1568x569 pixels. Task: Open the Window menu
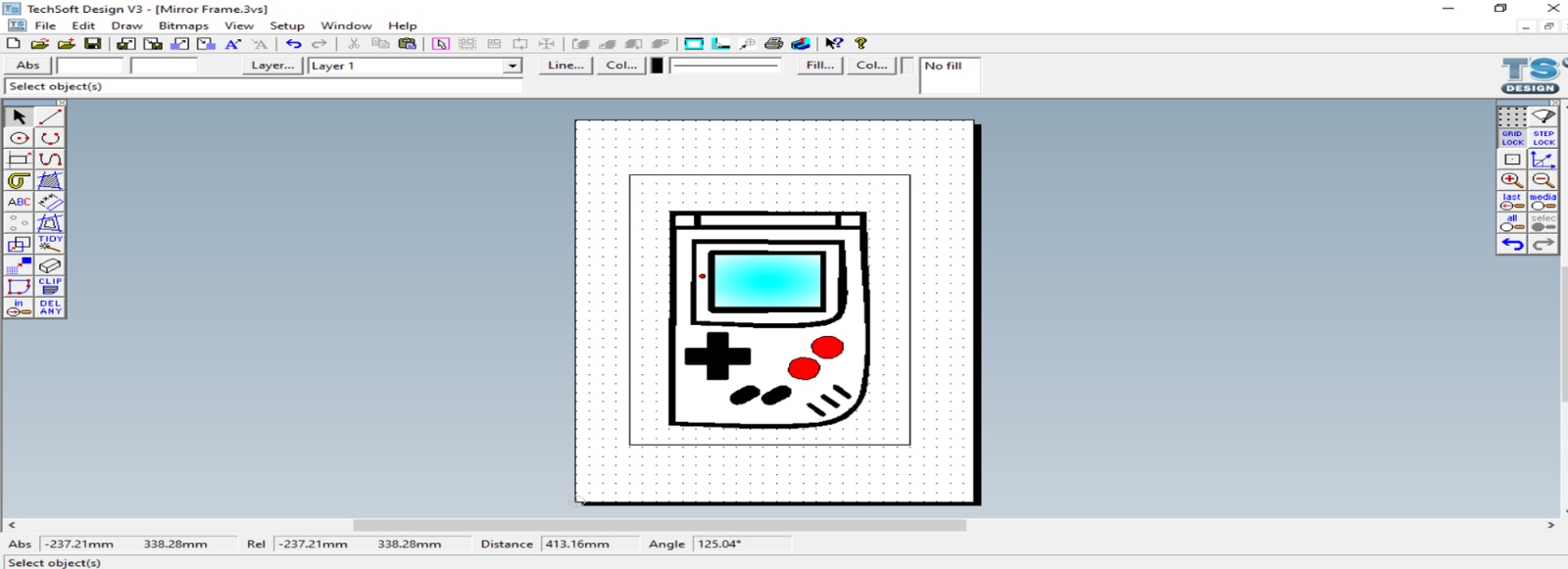click(x=346, y=25)
